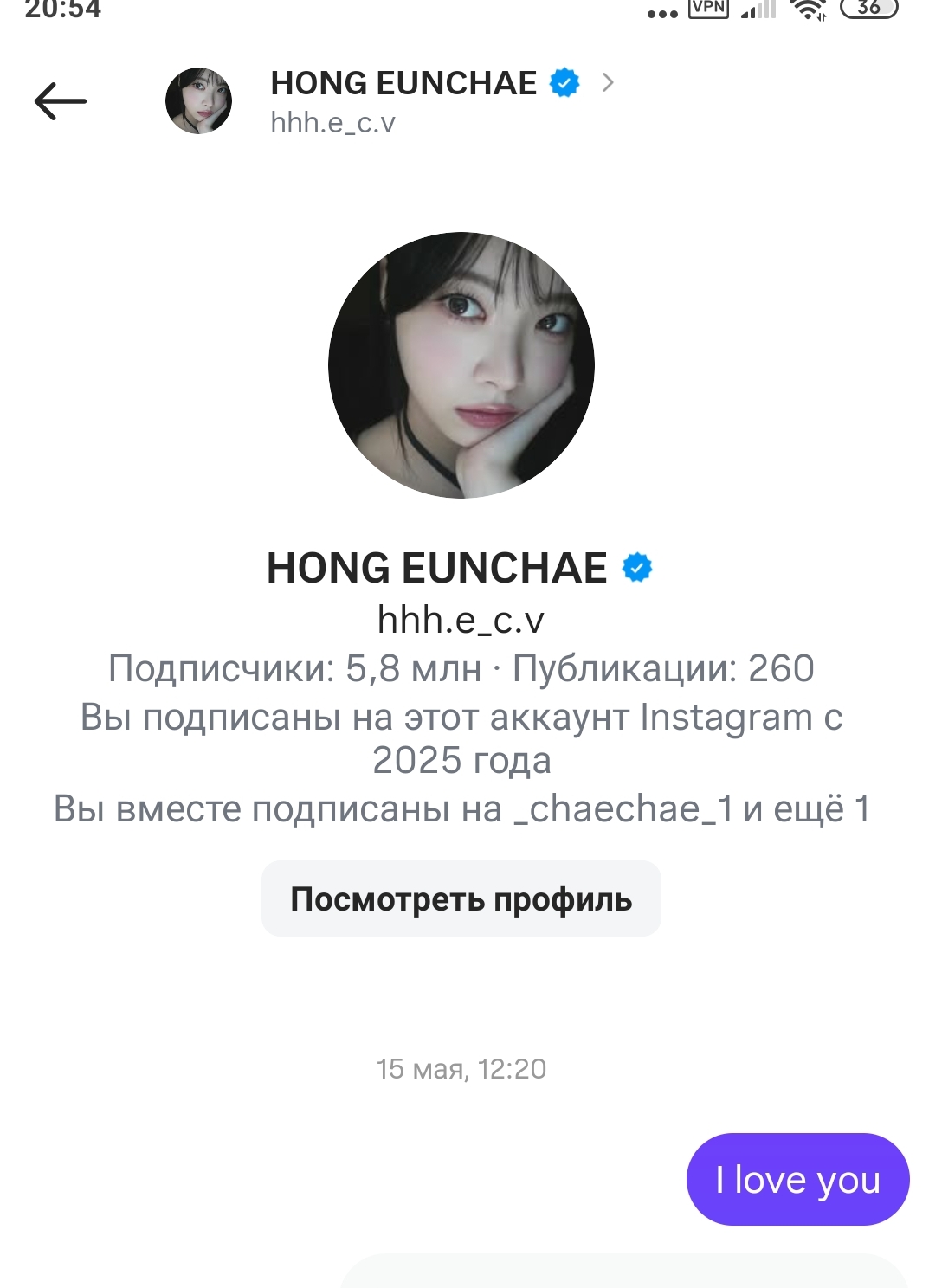This screenshot has height=1288, width=929.
Task: Tap the large HONG EUNCHAE profile name
Action: [436, 569]
